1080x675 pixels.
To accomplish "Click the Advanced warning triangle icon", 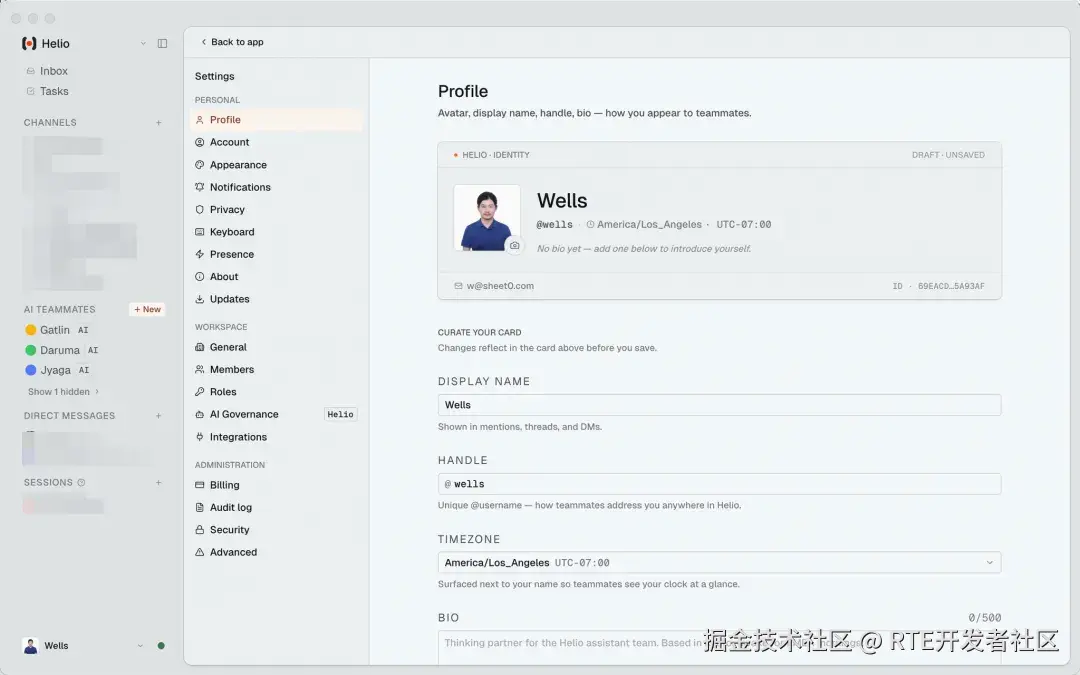I will coord(200,552).
